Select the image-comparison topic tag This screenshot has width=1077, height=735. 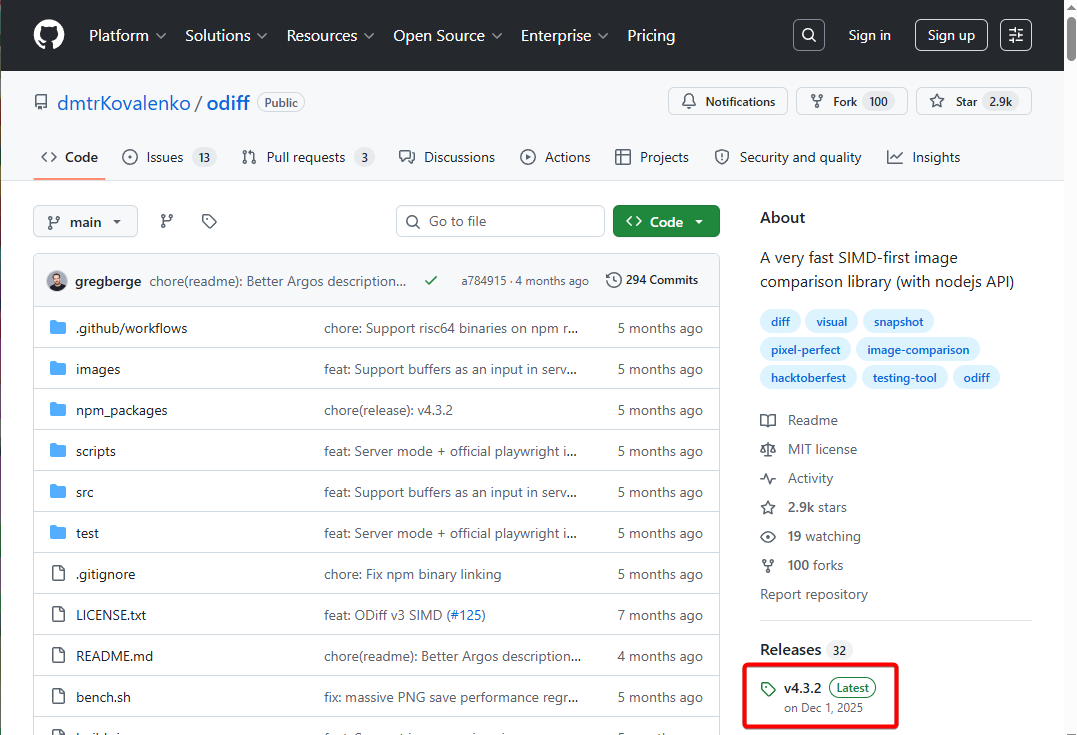tap(917, 350)
